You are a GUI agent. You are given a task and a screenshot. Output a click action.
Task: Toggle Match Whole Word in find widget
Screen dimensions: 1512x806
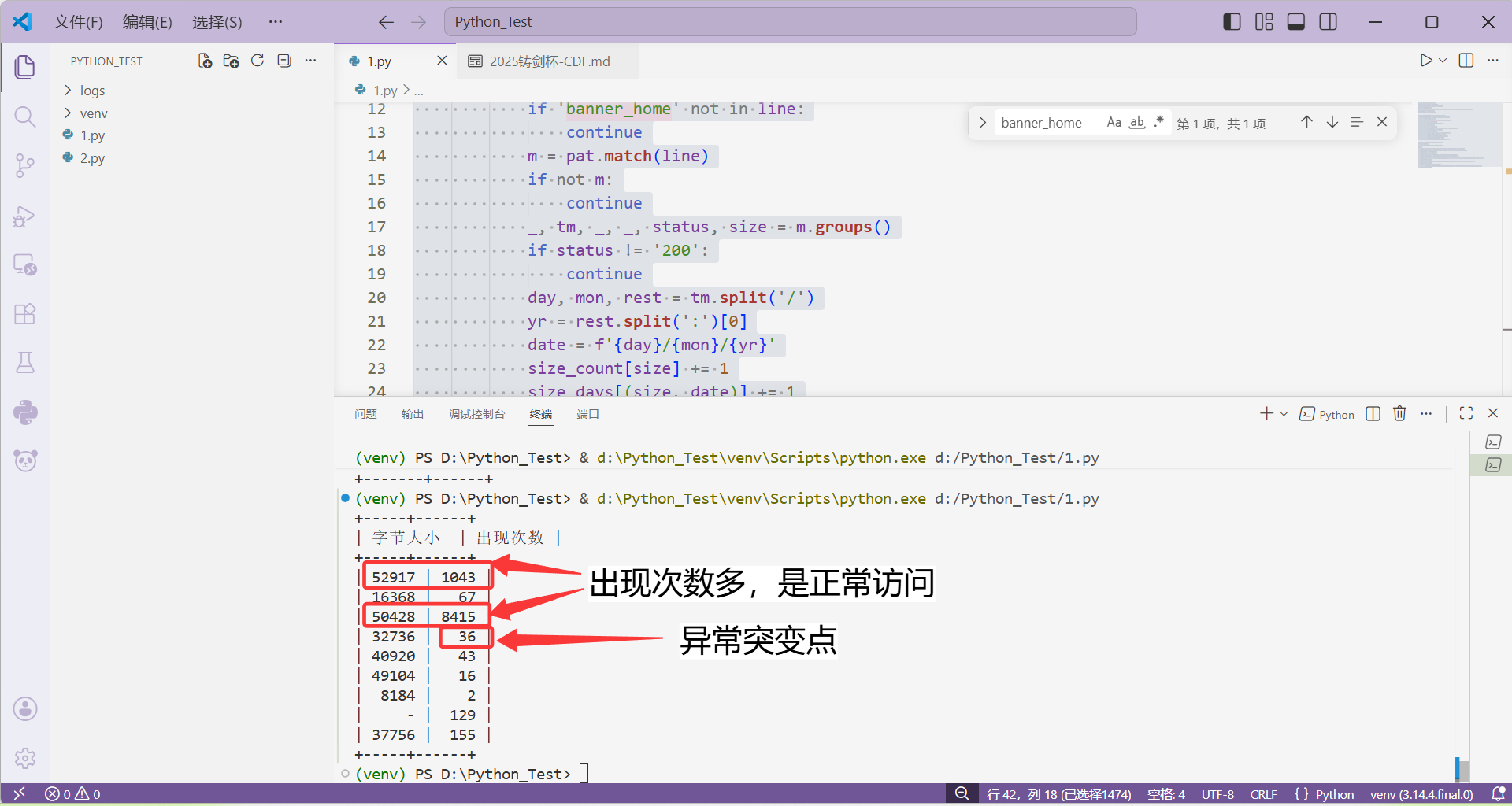[1137, 122]
